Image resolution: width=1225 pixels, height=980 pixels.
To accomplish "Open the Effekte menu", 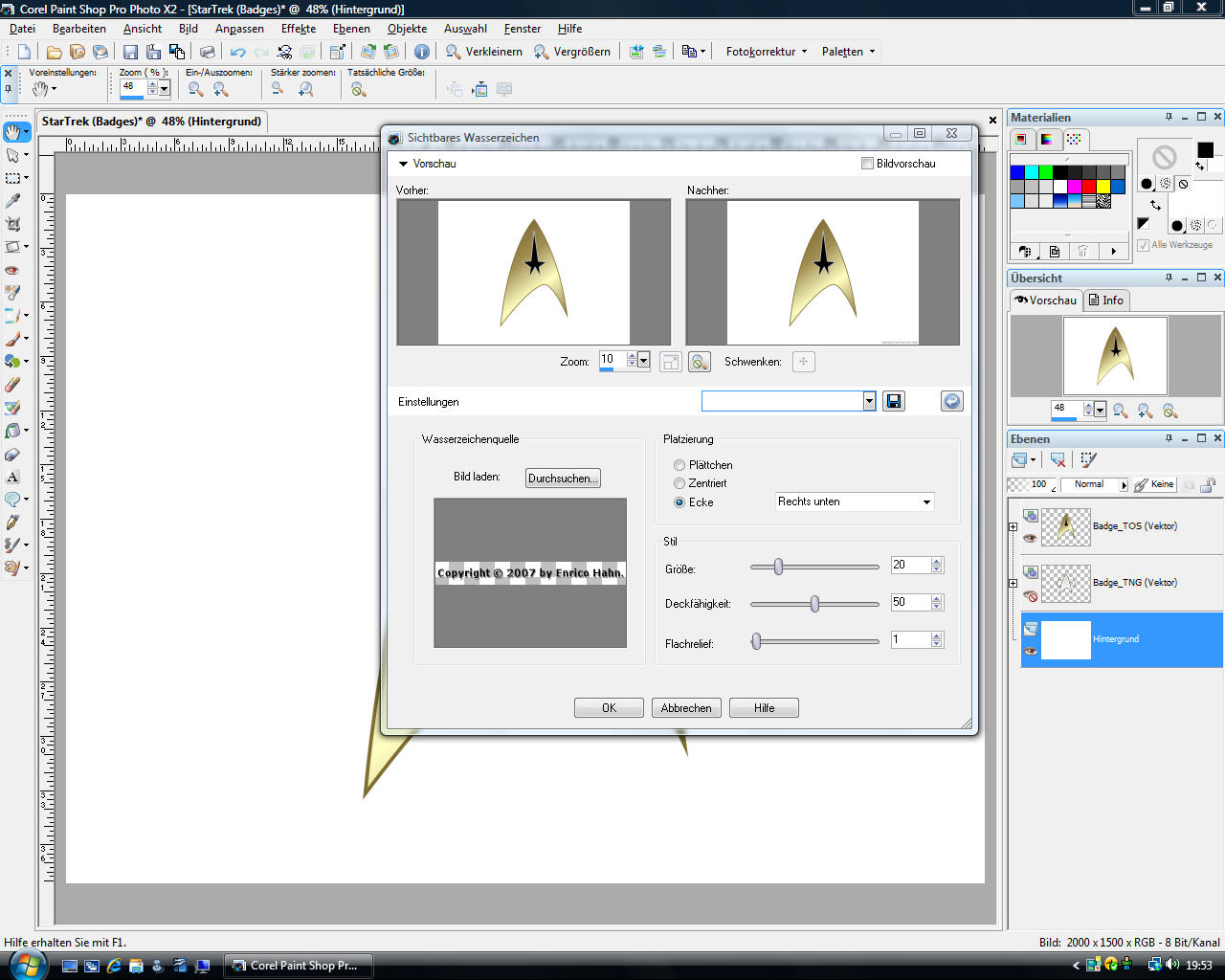I will 299,29.
